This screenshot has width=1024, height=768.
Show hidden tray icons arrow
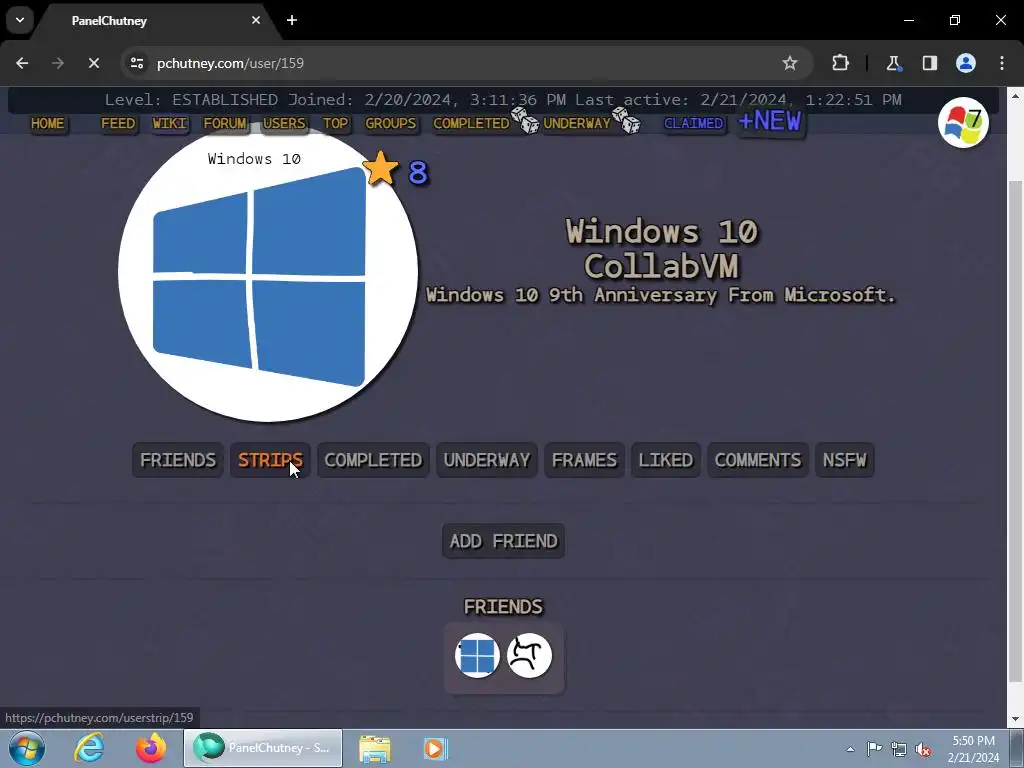(x=850, y=749)
